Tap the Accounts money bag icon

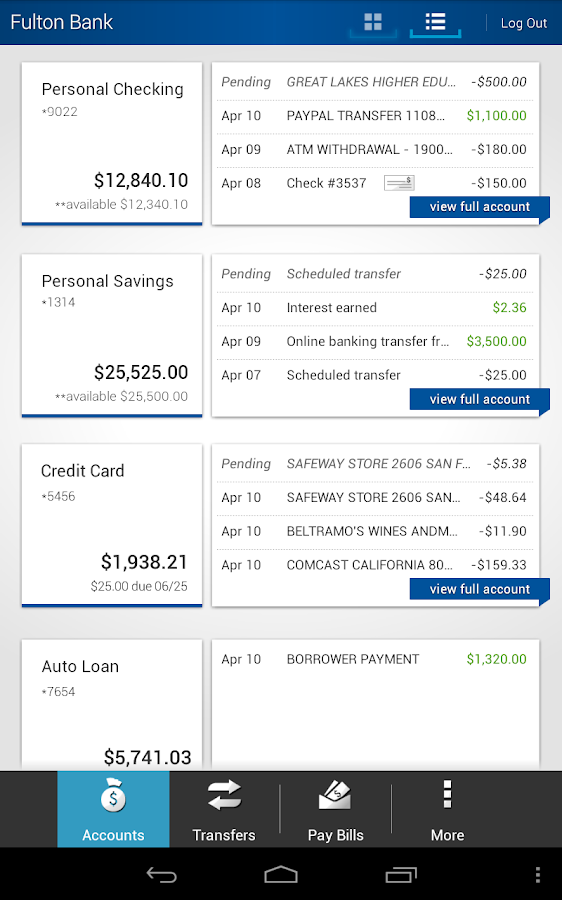[113, 795]
